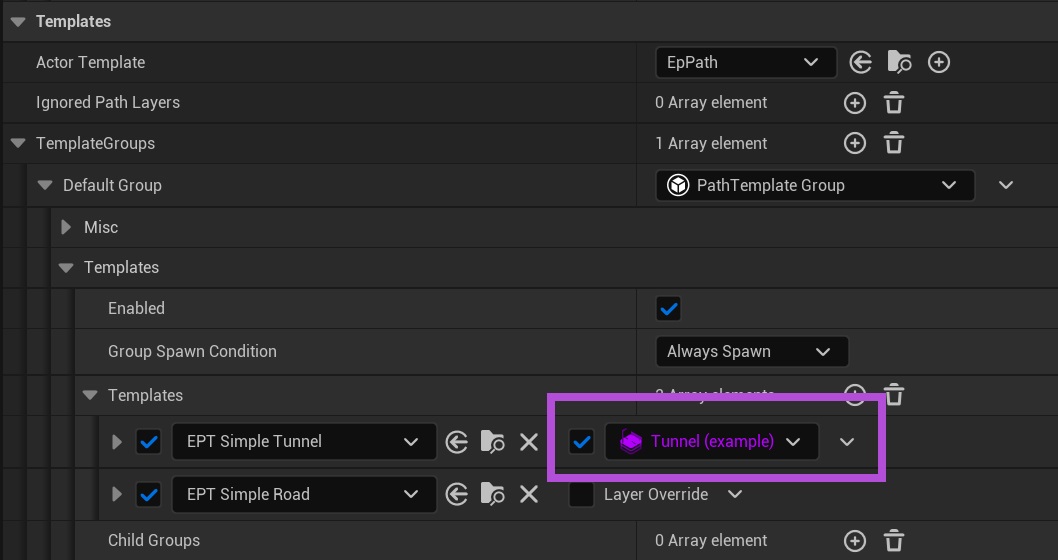Enable Layer Override for EPT Simple Road
This screenshot has height=560, width=1058.
pos(581,494)
